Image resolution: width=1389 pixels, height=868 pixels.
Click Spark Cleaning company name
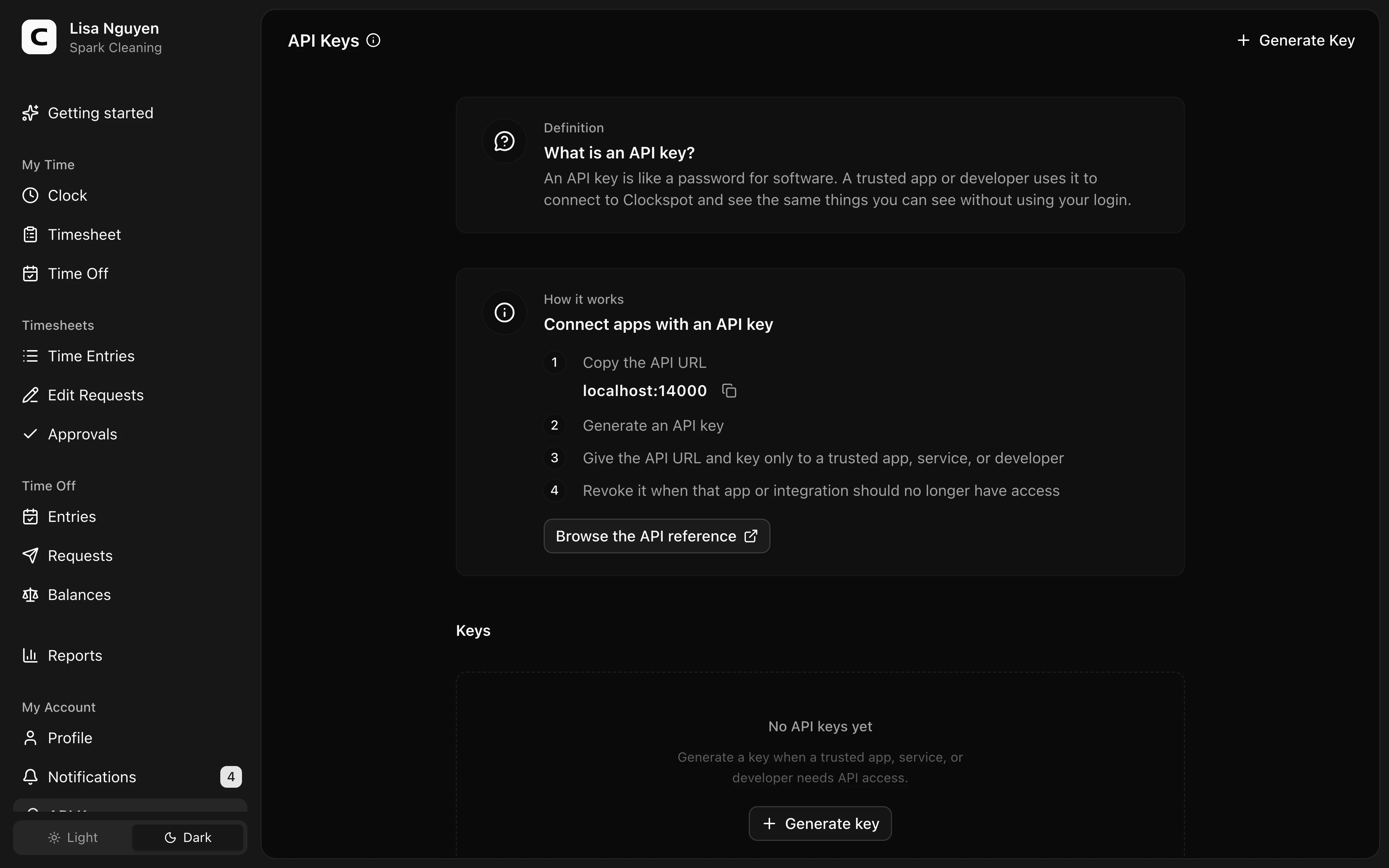[x=116, y=48]
